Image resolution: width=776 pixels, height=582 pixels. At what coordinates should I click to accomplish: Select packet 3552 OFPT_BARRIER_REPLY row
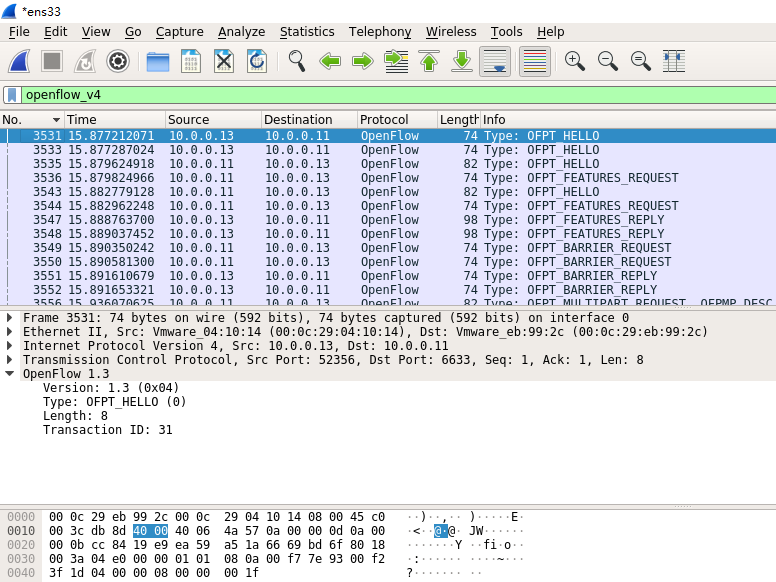(x=388, y=290)
